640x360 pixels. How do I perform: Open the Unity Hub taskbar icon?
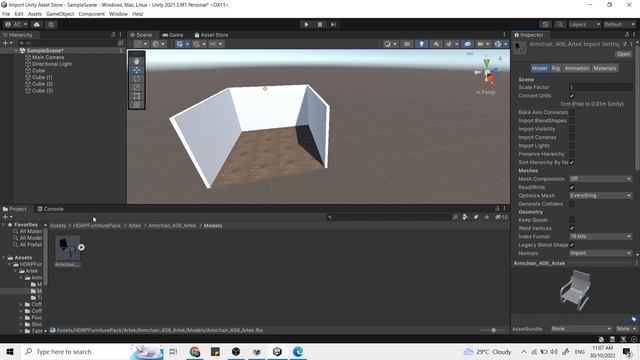pos(277,351)
